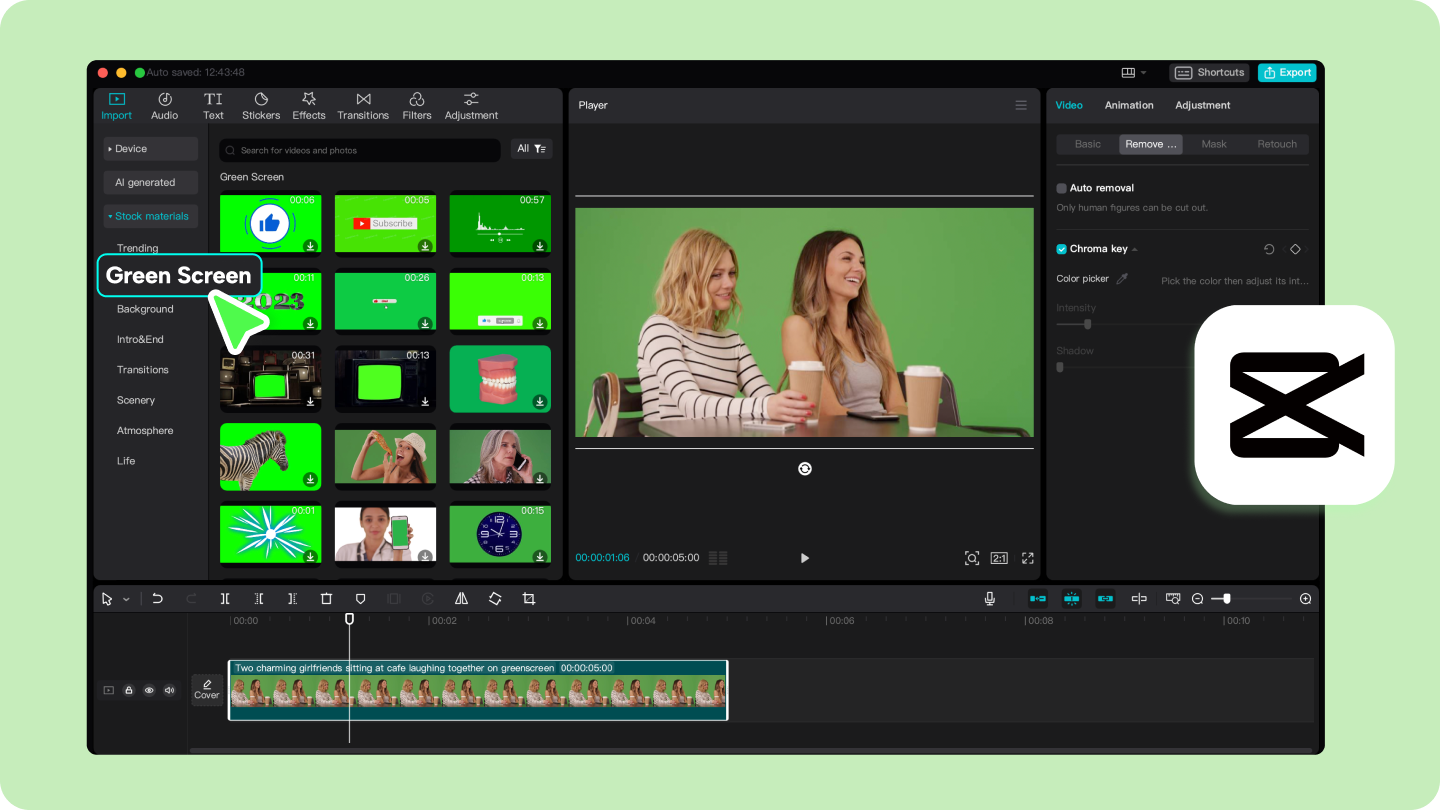Select the Crop tool in the timeline toolbar

(529, 598)
